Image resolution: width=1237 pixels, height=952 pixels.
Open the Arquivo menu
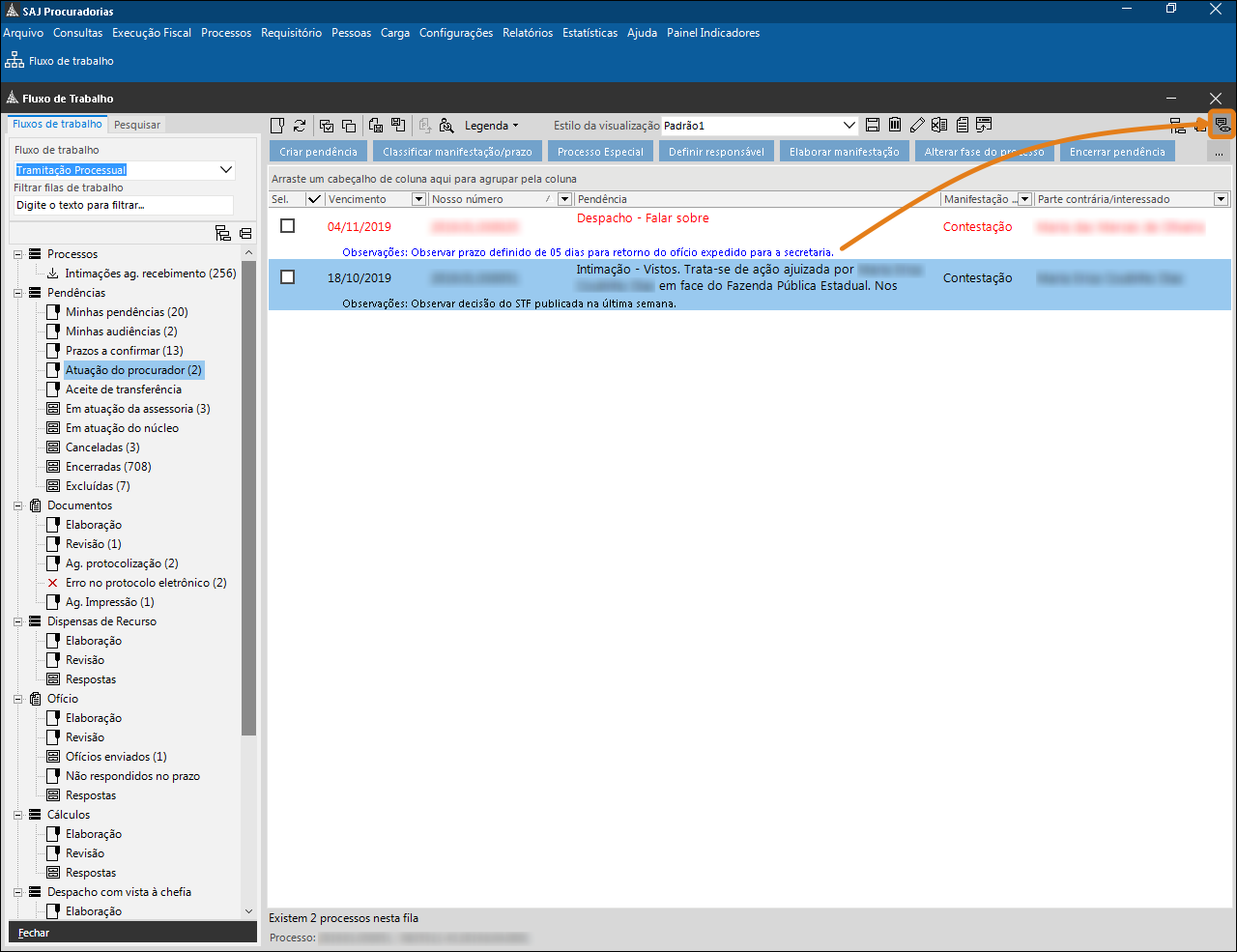click(x=23, y=33)
